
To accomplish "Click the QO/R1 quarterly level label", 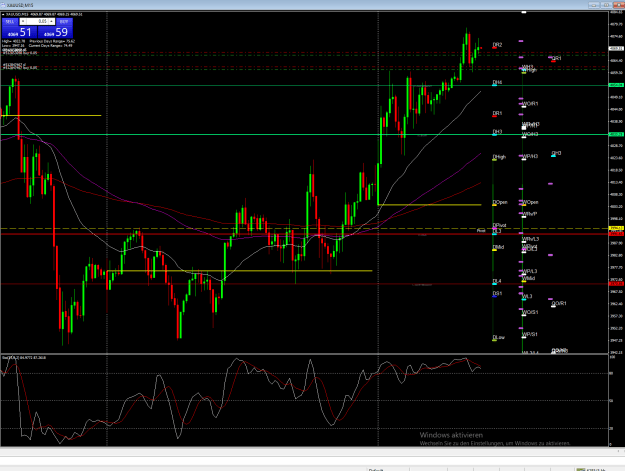I will click(x=559, y=304).
